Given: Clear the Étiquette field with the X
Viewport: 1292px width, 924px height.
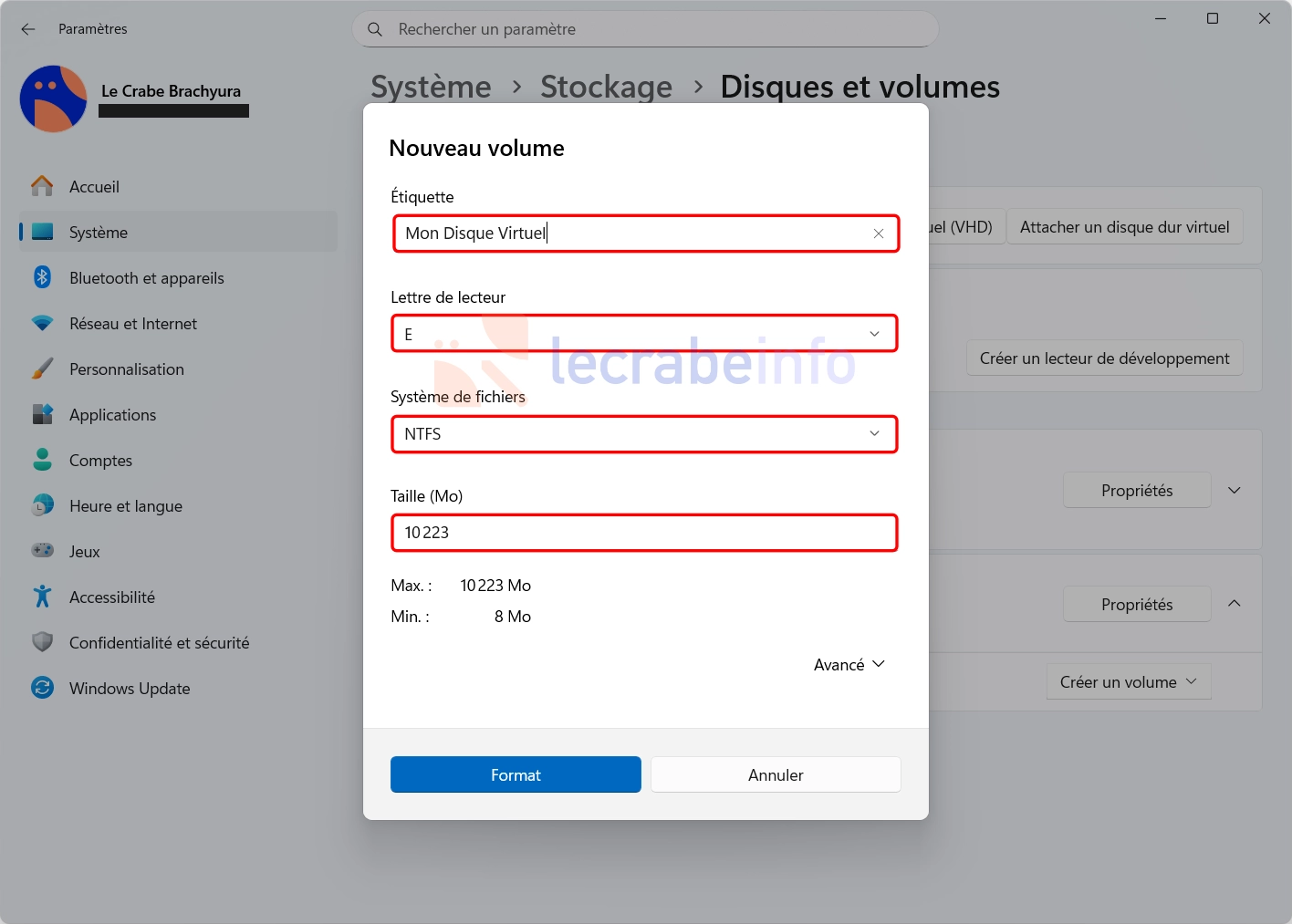Looking at the screenshot, I should click(x=878, y=234).
